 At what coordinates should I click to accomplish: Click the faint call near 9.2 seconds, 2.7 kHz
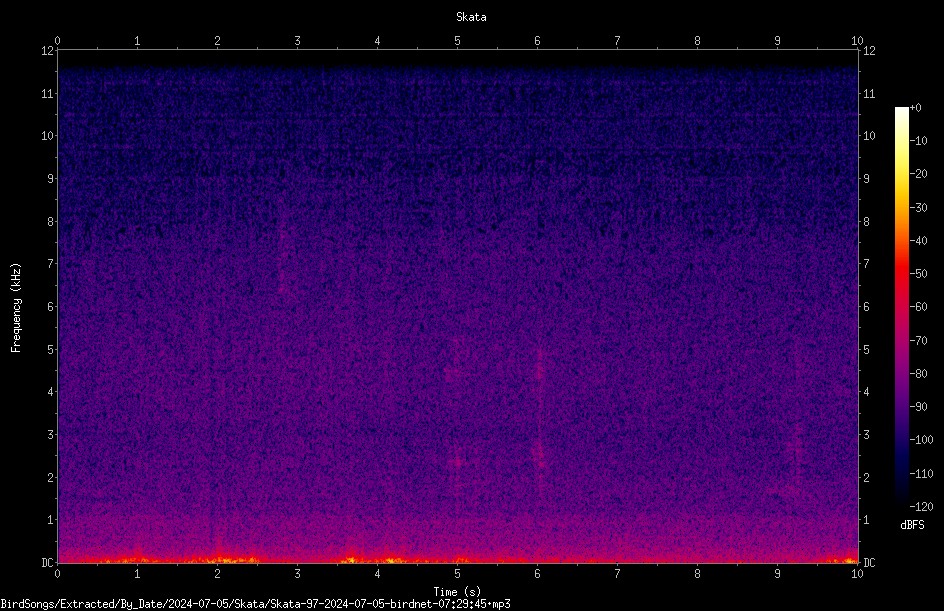tap(796, 448)
